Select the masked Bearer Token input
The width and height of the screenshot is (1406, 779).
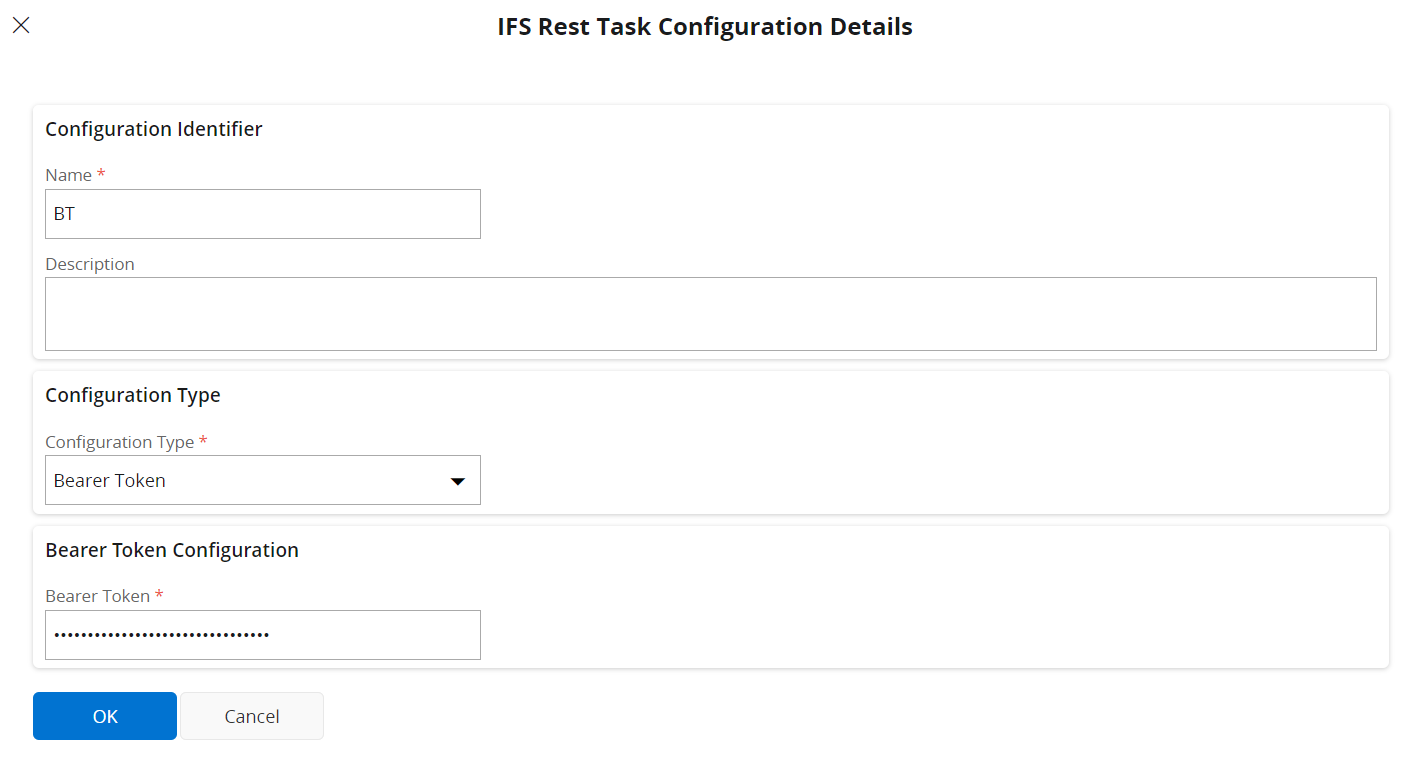262,634
